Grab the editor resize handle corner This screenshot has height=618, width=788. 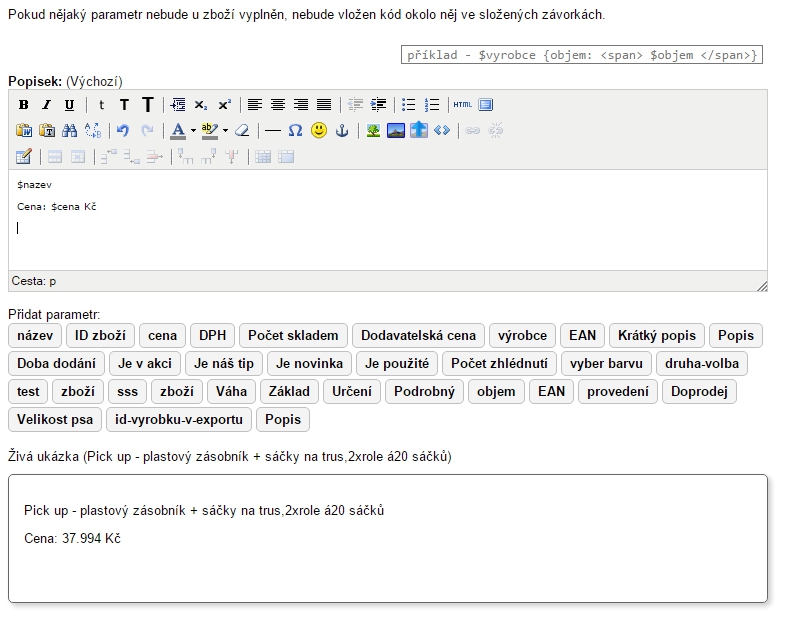(762, 286)
